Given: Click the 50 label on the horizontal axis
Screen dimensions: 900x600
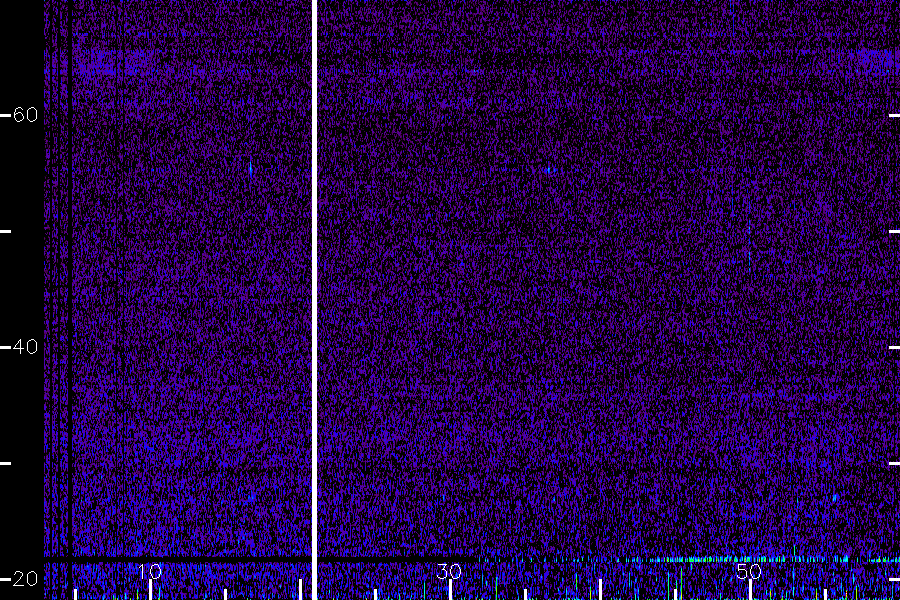Looking at the screenshot, I should [x=748, y=571].
